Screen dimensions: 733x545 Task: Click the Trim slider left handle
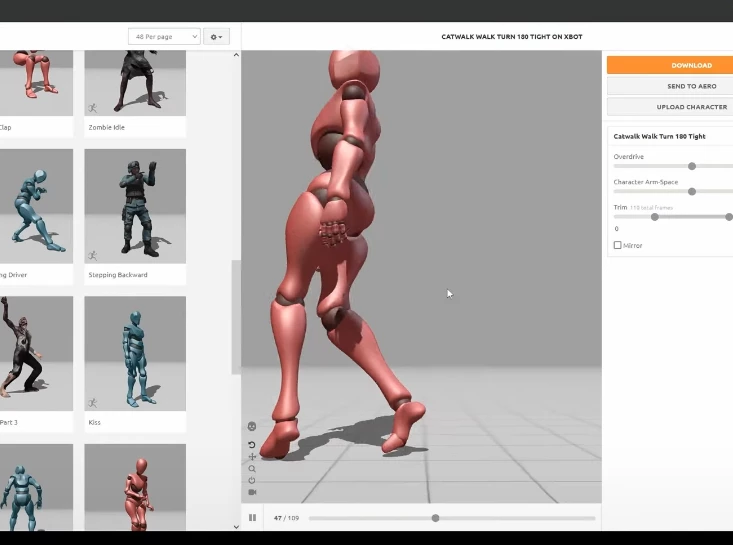[655, 217]
